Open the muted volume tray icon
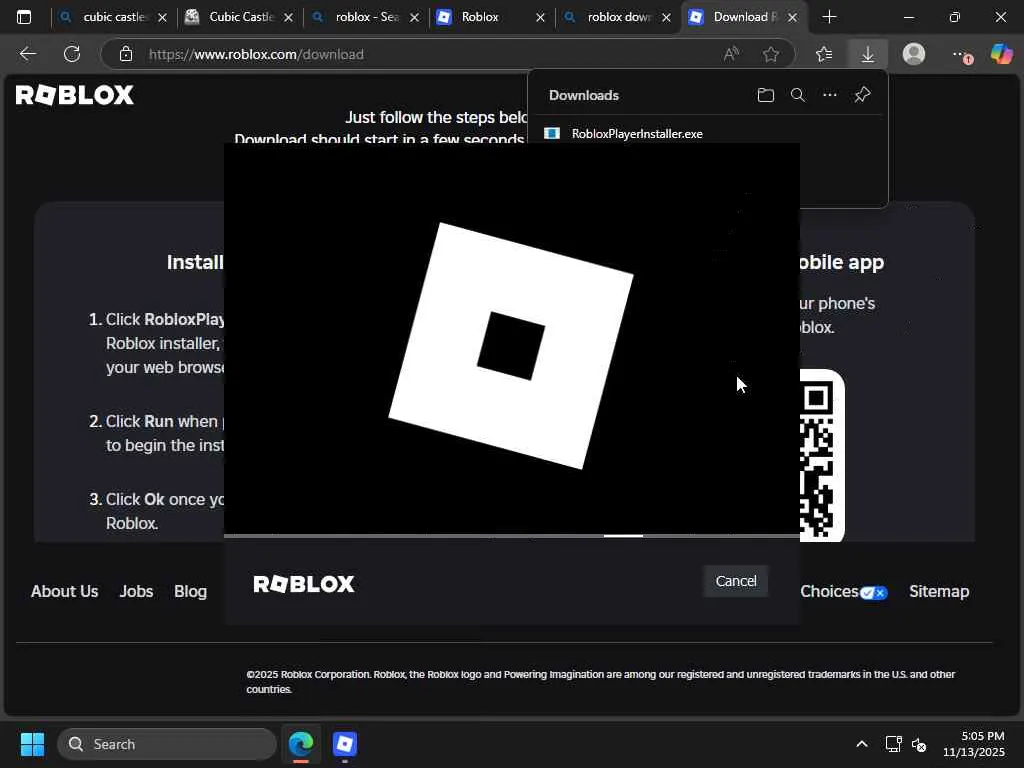The width and height of the screenshot is (1024, 768). pos(919,744)
